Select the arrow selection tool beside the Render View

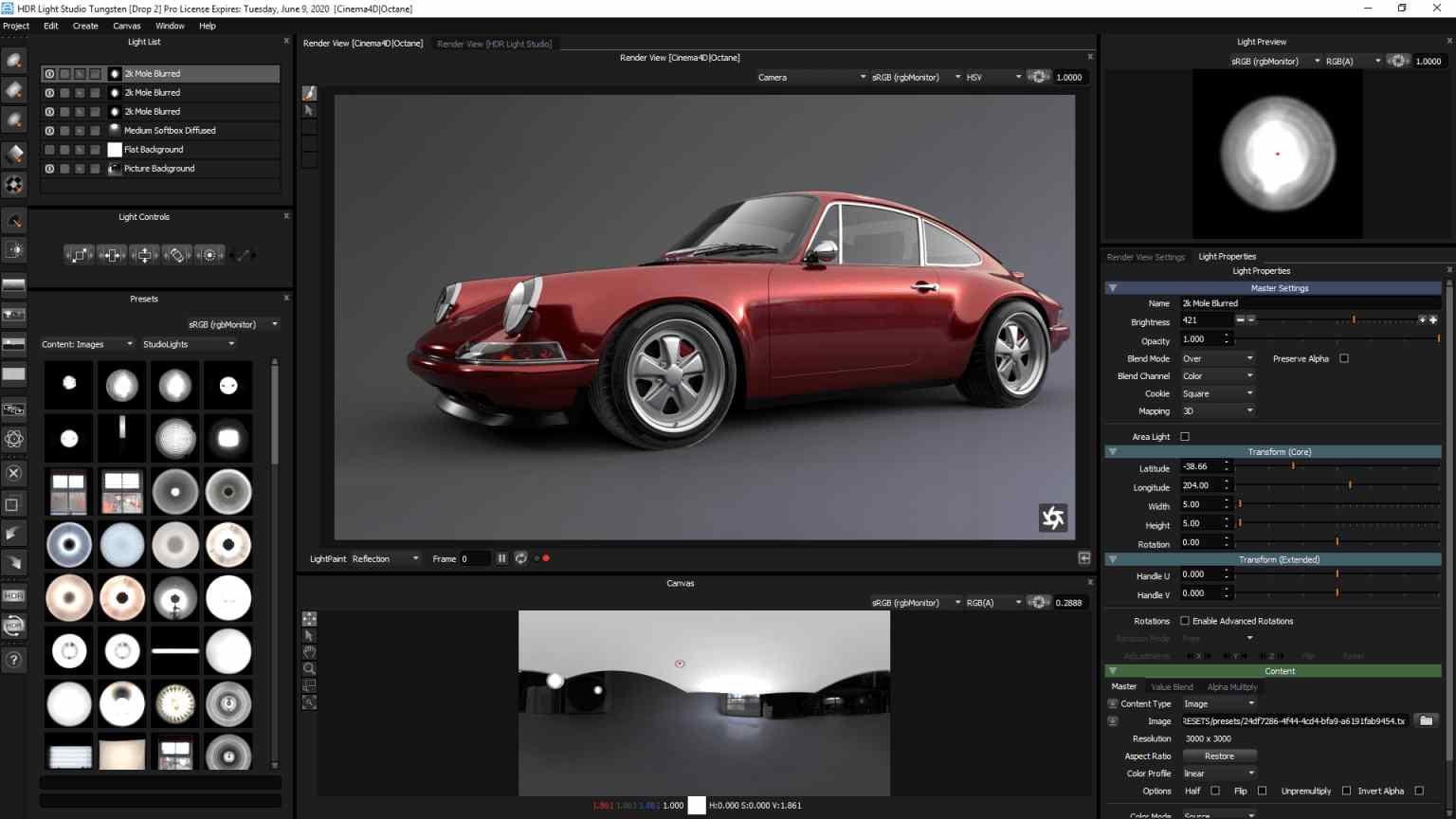(x=310, y=110)
